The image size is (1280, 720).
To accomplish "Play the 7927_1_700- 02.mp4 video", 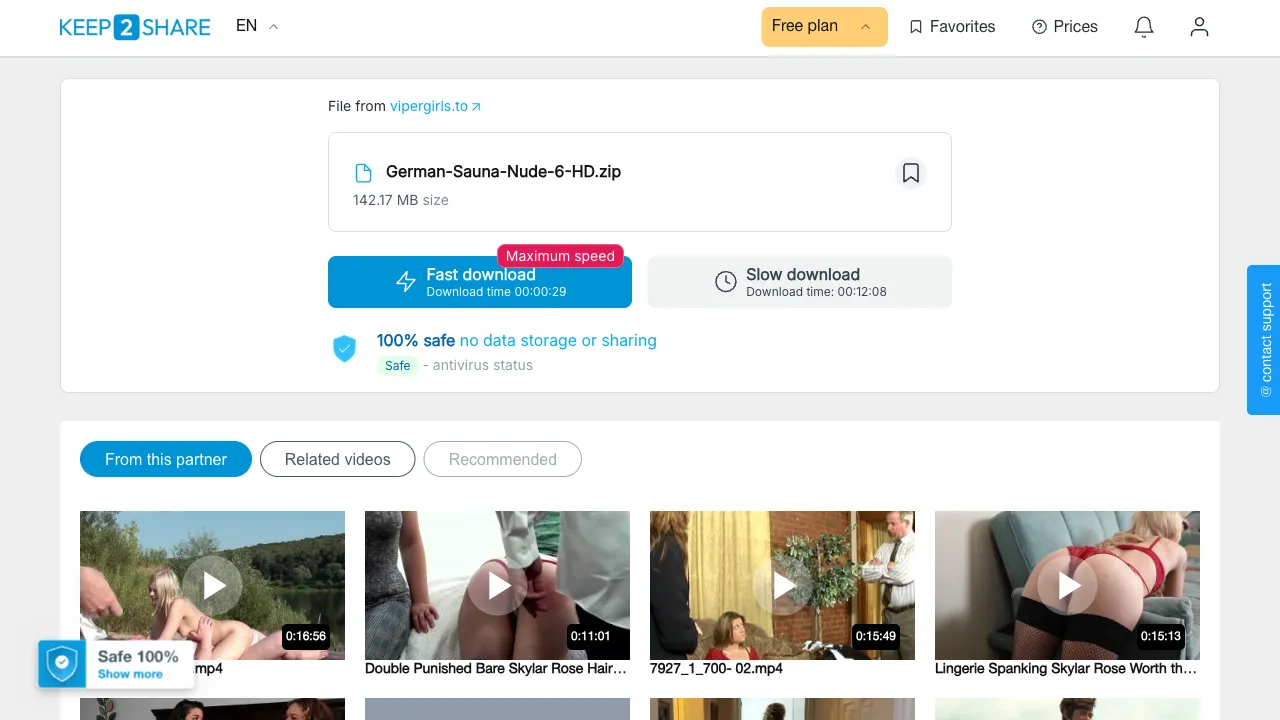I will (x=782, y=585).
